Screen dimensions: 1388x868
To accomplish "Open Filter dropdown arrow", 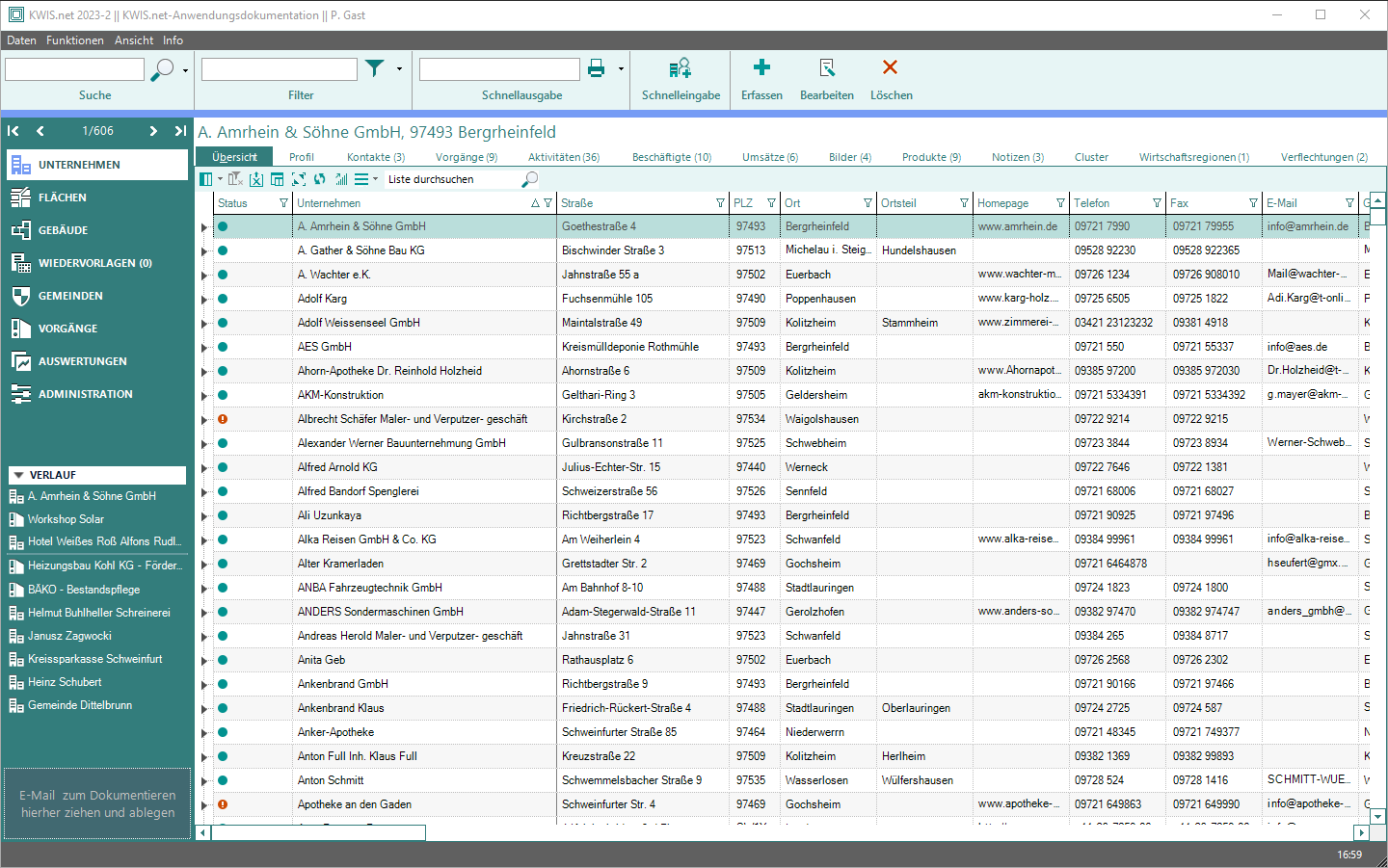I will click(x=399, y=69).
